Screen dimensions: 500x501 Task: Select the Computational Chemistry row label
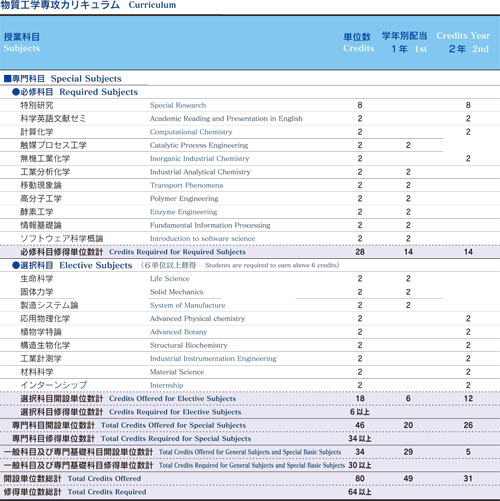pyautogui.click(x=191, y=132)
